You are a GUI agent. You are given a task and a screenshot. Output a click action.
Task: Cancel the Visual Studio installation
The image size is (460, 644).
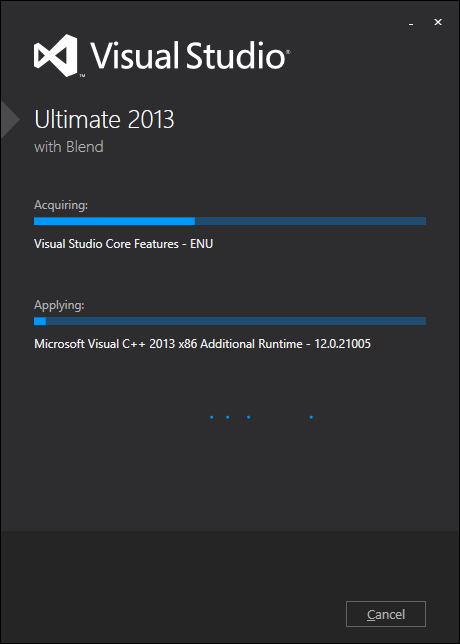click(386, 614)
